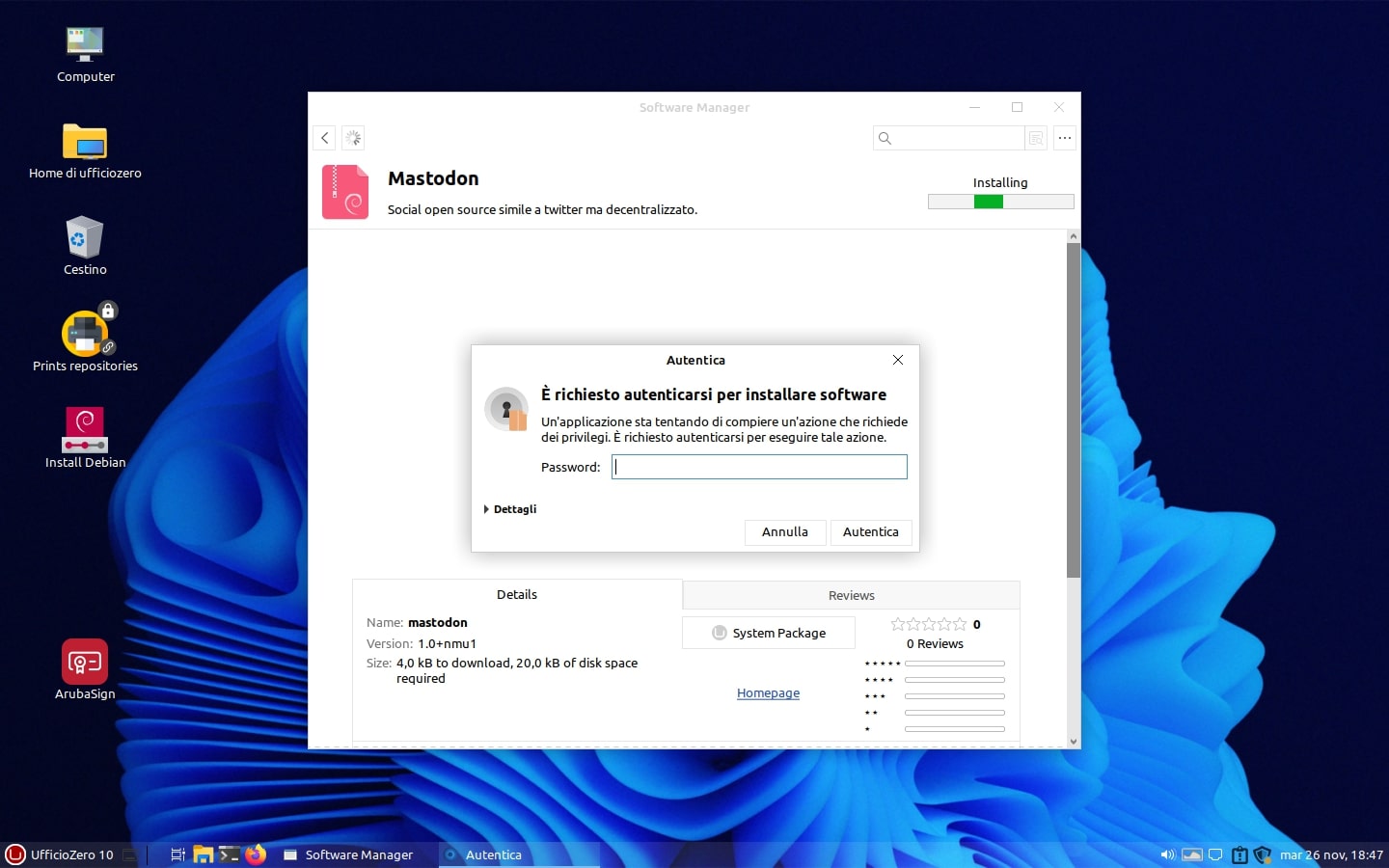The width and height of the screenshot is (1389, 868).
Task: Switch to the Details tab
Action: click(517, 594)
